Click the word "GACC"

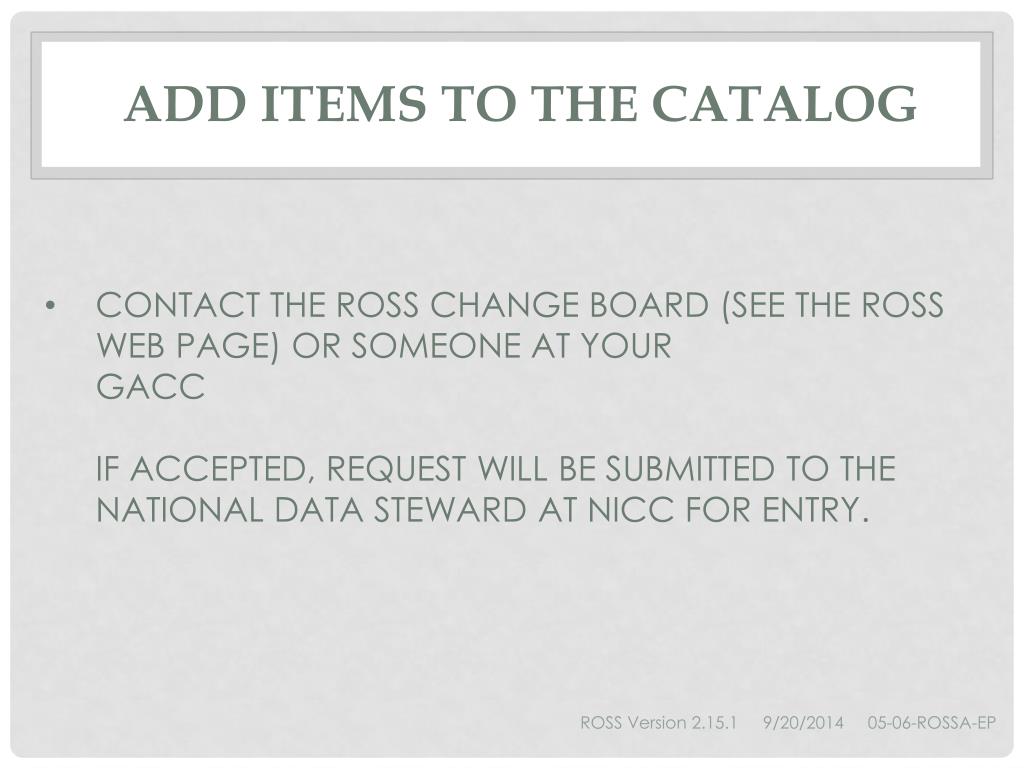tap(150, 387)
